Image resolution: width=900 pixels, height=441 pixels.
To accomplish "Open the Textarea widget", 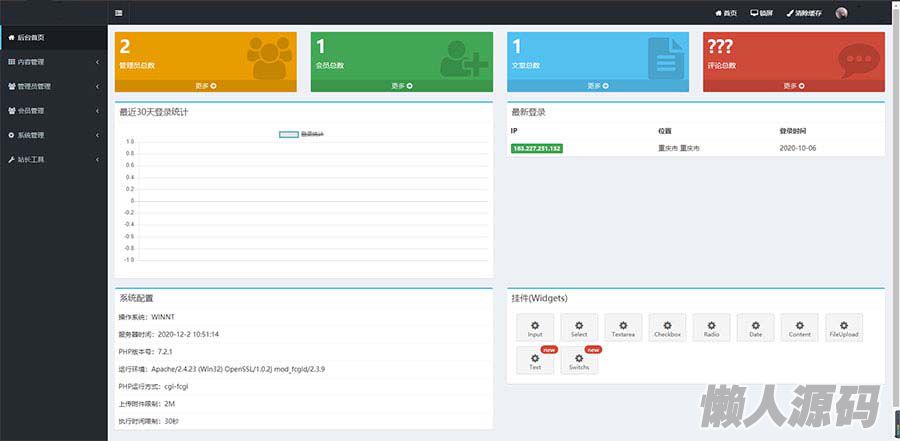I will [623, 328].
